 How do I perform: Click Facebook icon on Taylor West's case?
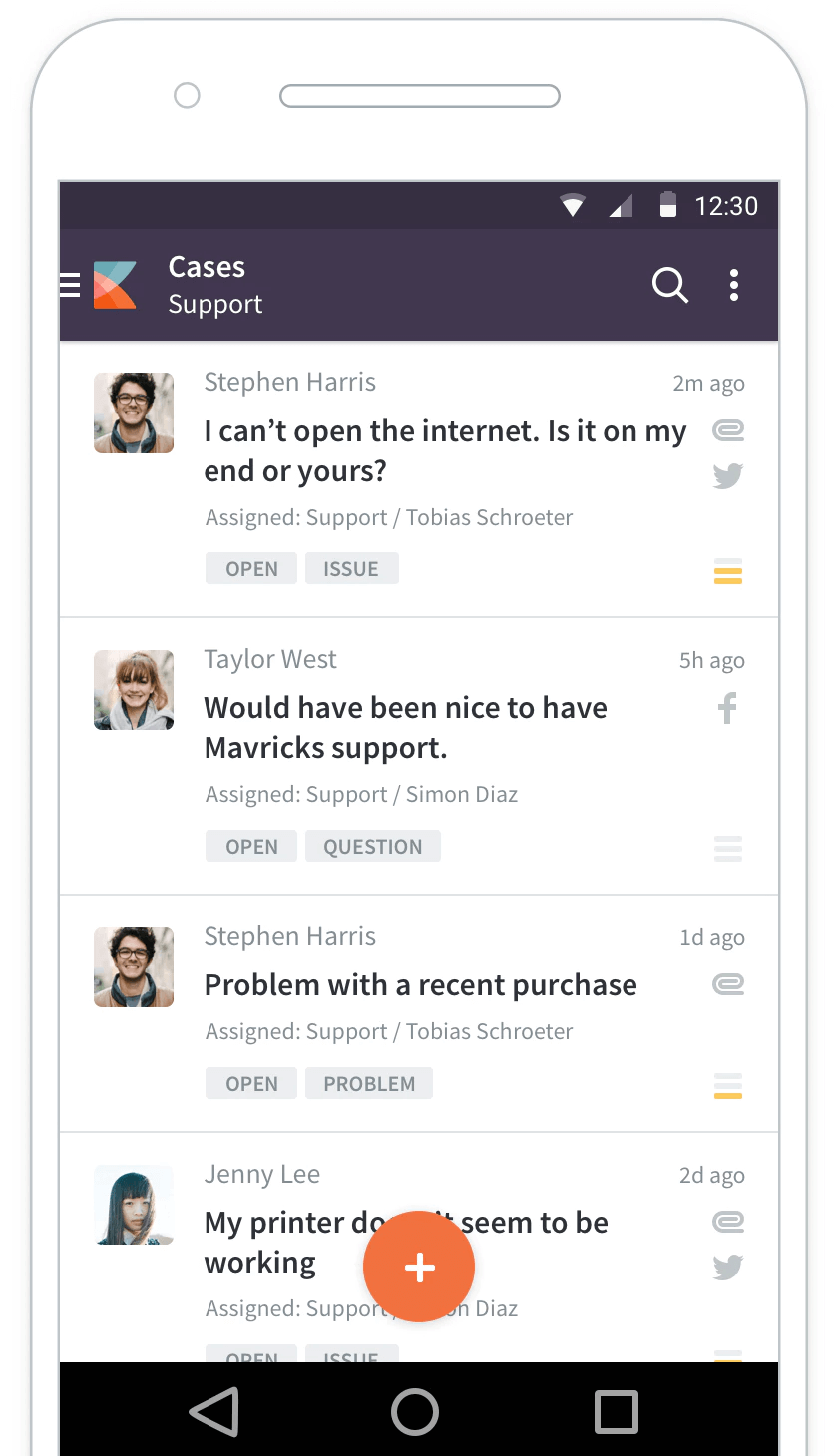[728, 709]
